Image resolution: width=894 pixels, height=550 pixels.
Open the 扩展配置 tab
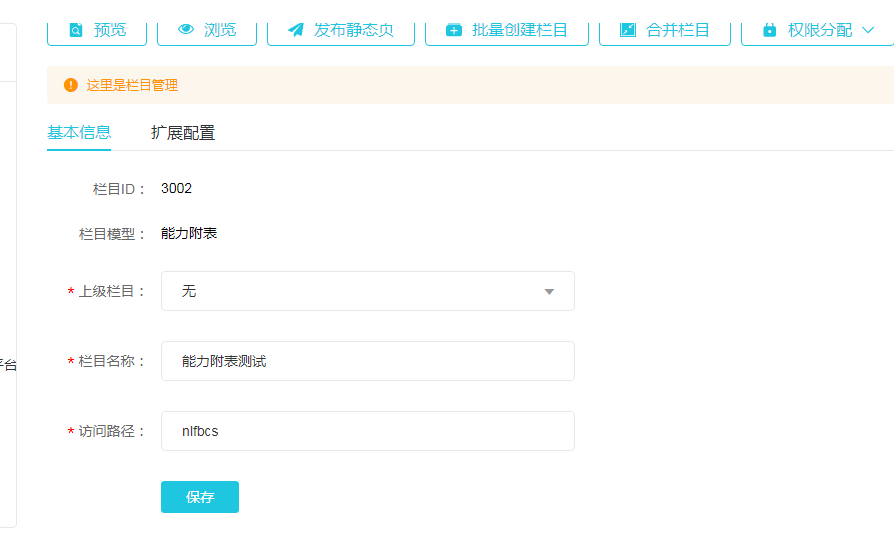[x=183, y=132]
